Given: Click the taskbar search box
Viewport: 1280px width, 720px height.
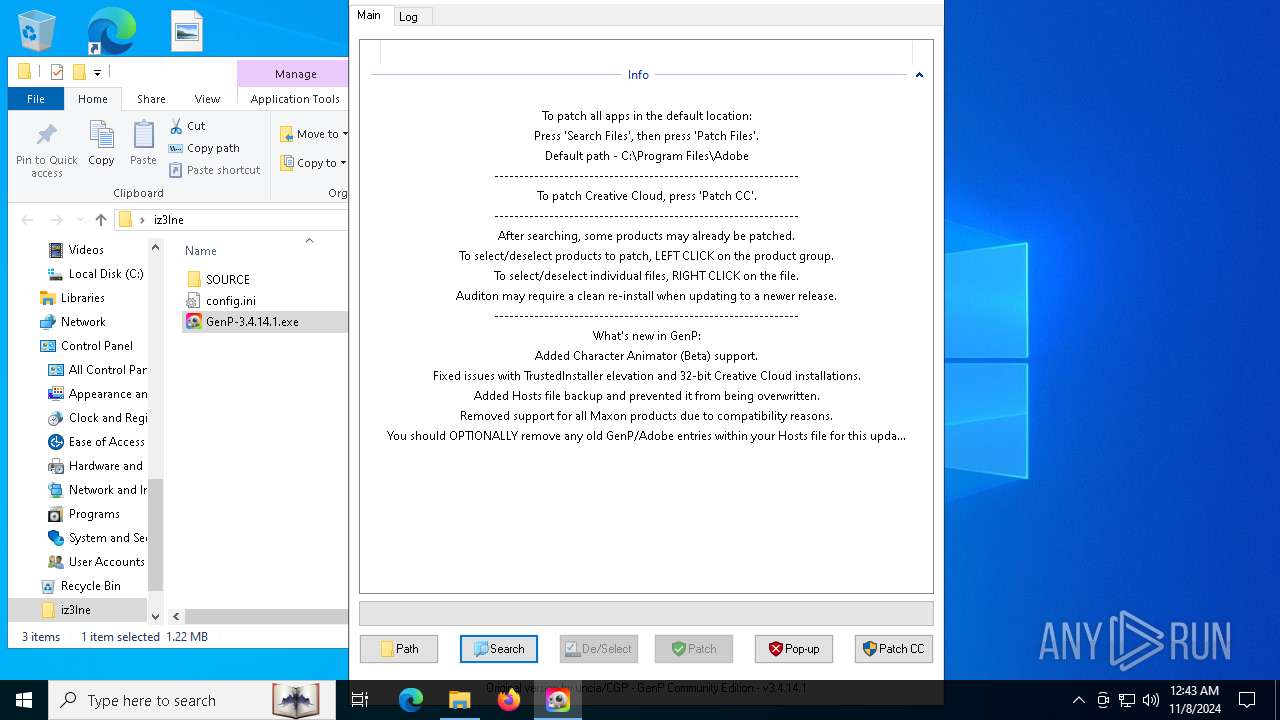Looking at the screenshot, I should tap(192, 701).
